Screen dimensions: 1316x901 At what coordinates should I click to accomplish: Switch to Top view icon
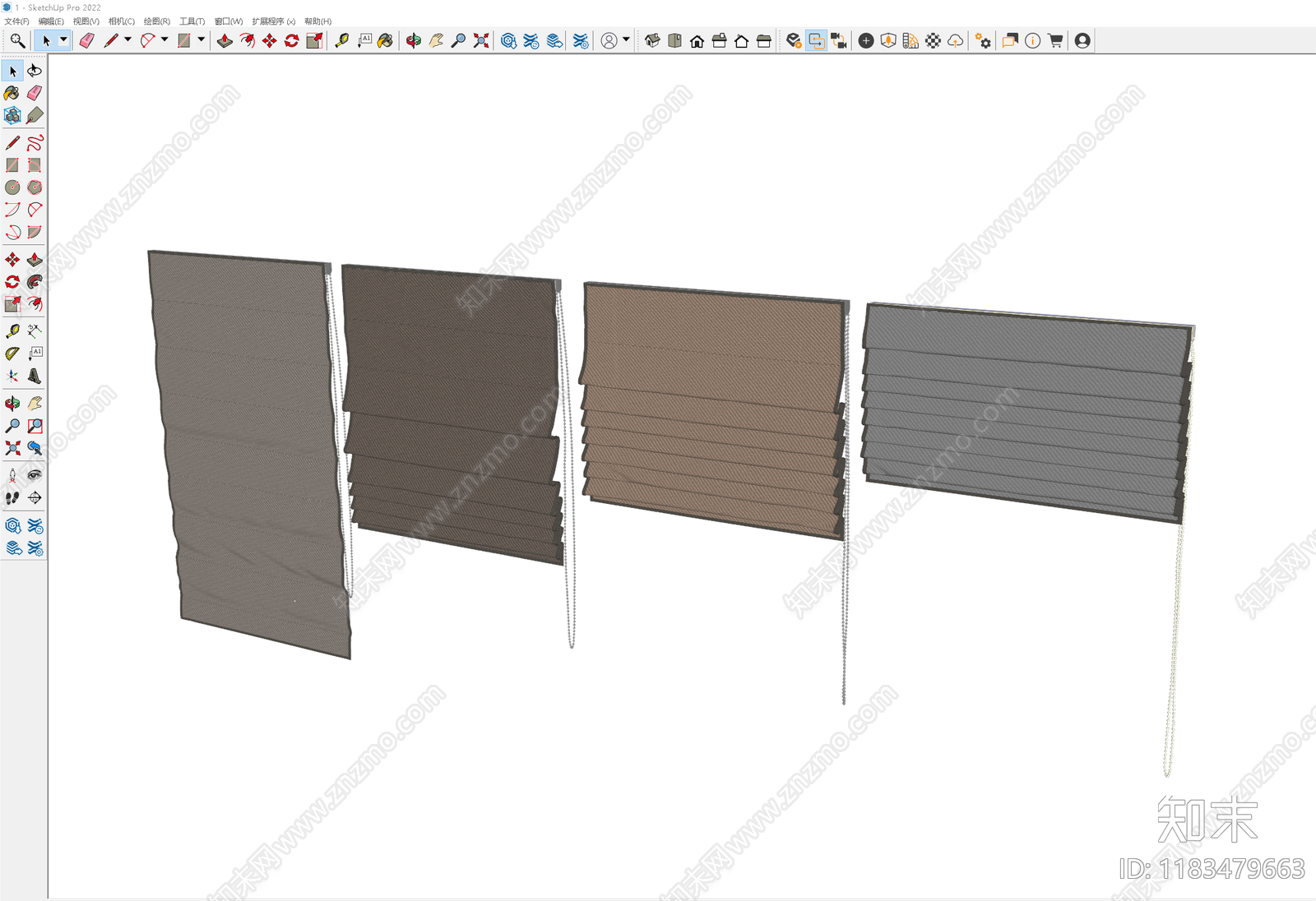coord(674,40)
